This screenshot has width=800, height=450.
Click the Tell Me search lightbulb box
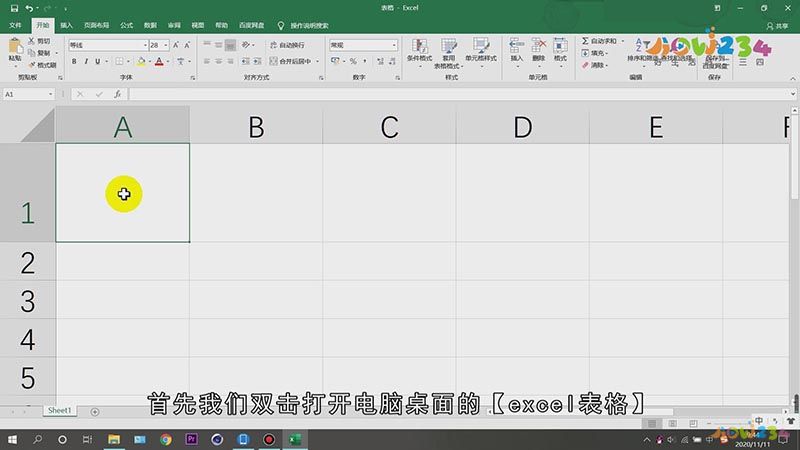303,25
